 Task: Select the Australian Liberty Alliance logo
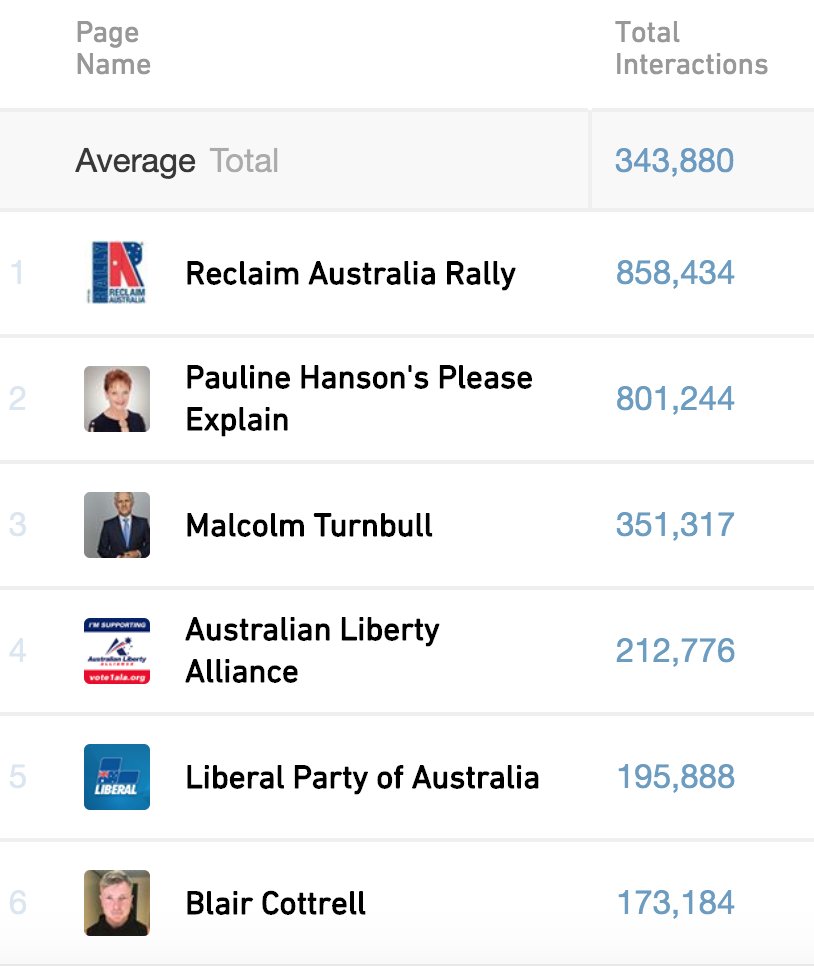117,651
